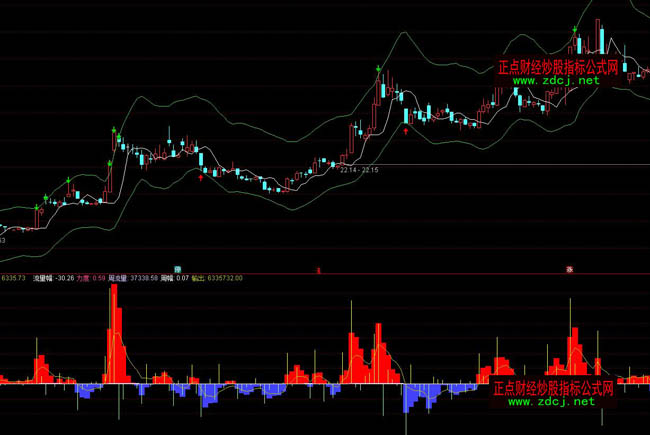Click the rightmost red marker on the divider bar
This screenshot has width=650, height=435.
click(569, 269)
